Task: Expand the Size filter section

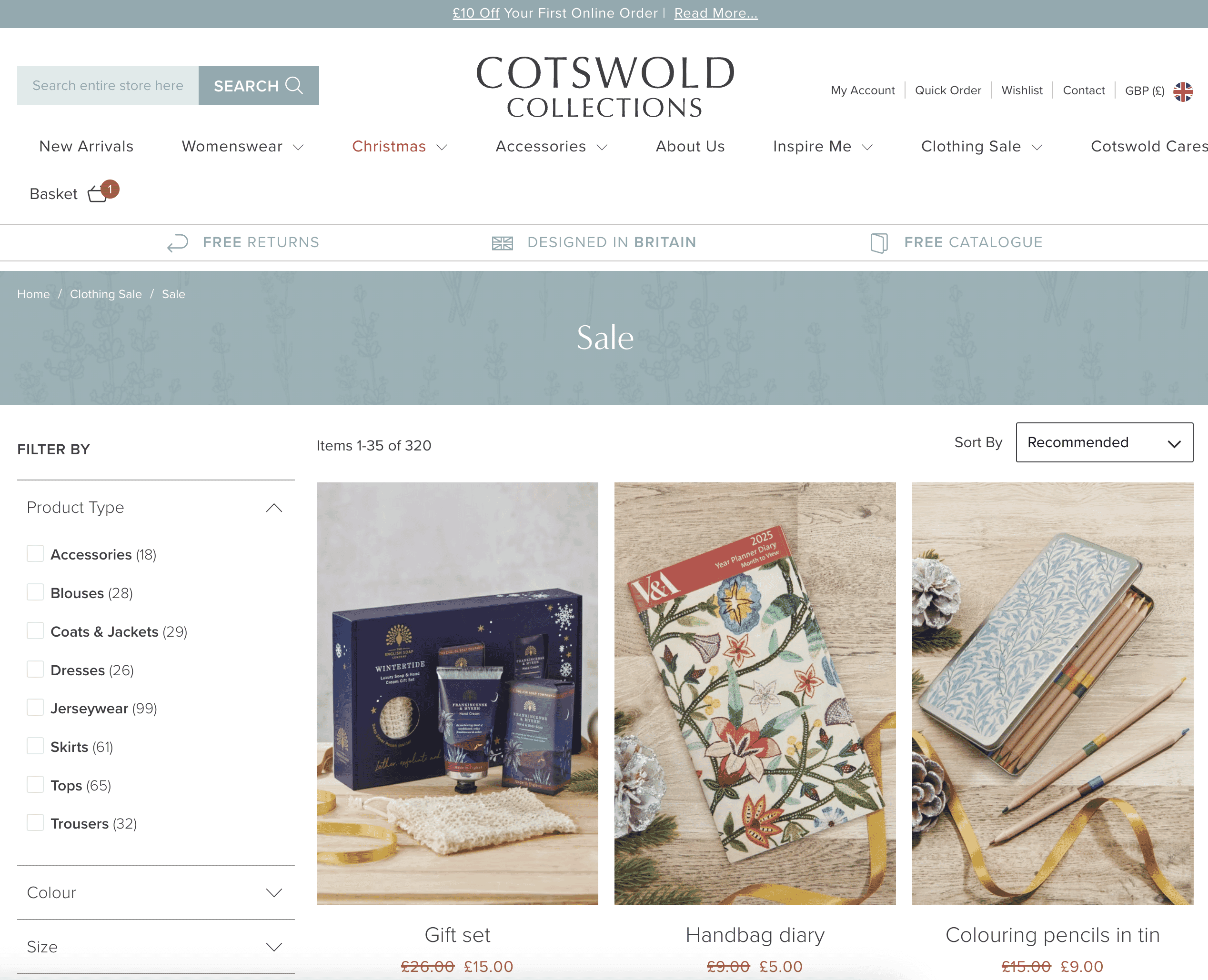Action: pos(156,947)
